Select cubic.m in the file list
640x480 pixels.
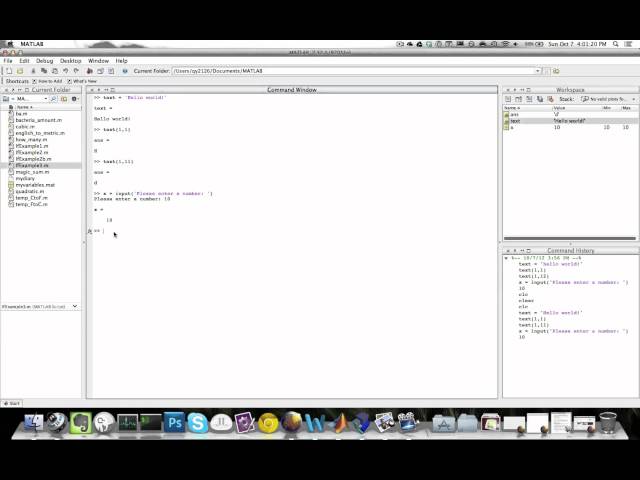coord(25,127)
